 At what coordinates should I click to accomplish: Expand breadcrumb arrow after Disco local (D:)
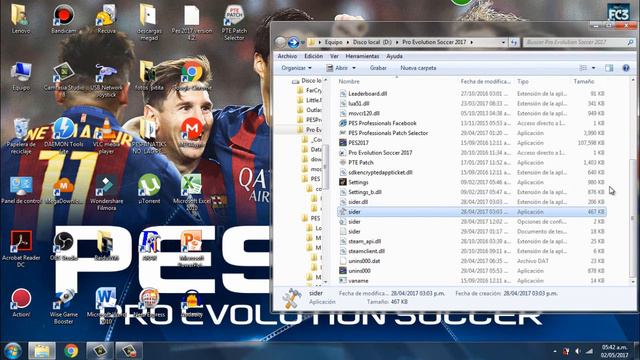coord(397,42)
